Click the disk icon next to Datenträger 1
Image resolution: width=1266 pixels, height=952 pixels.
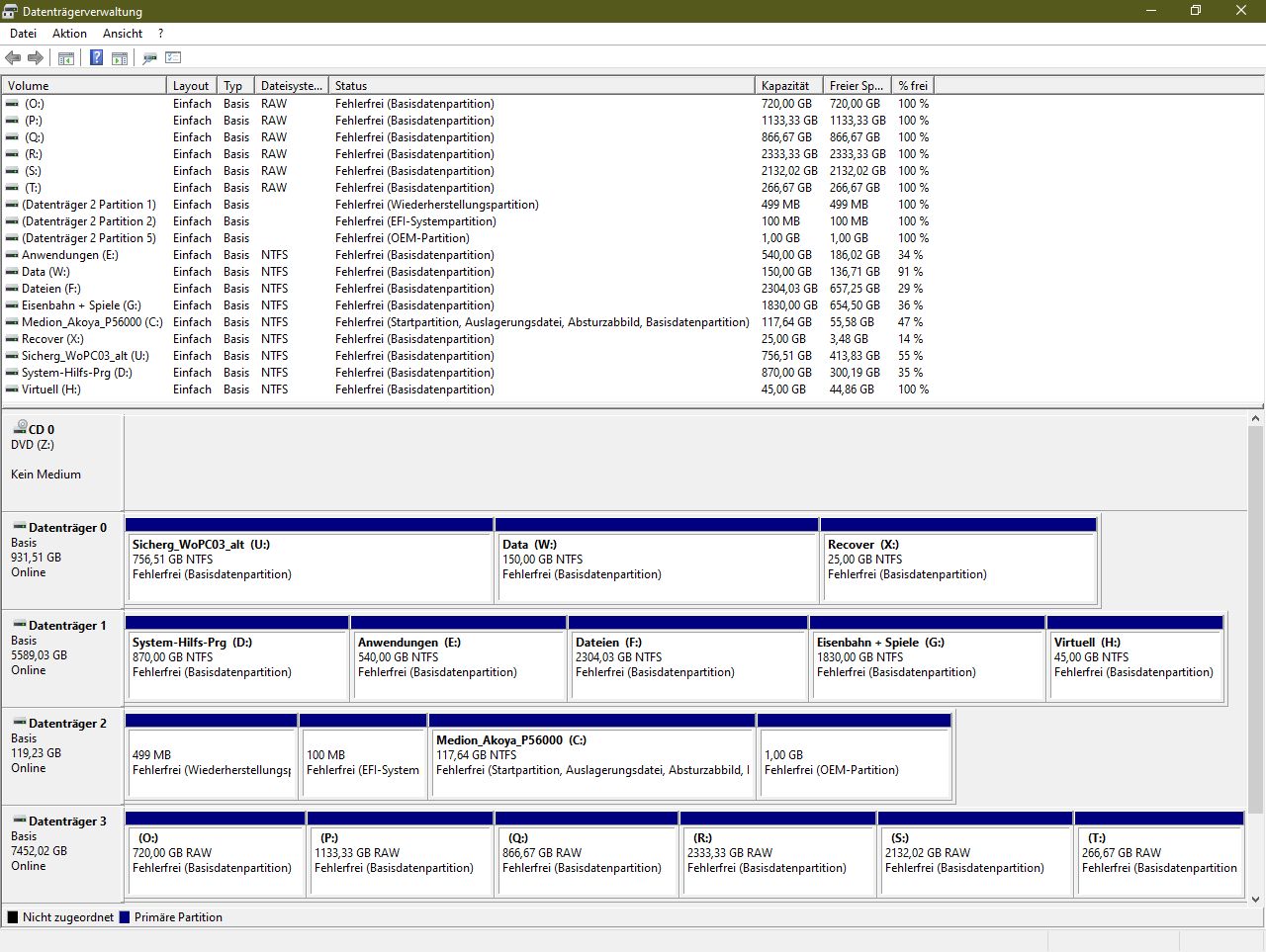(20, 625)
